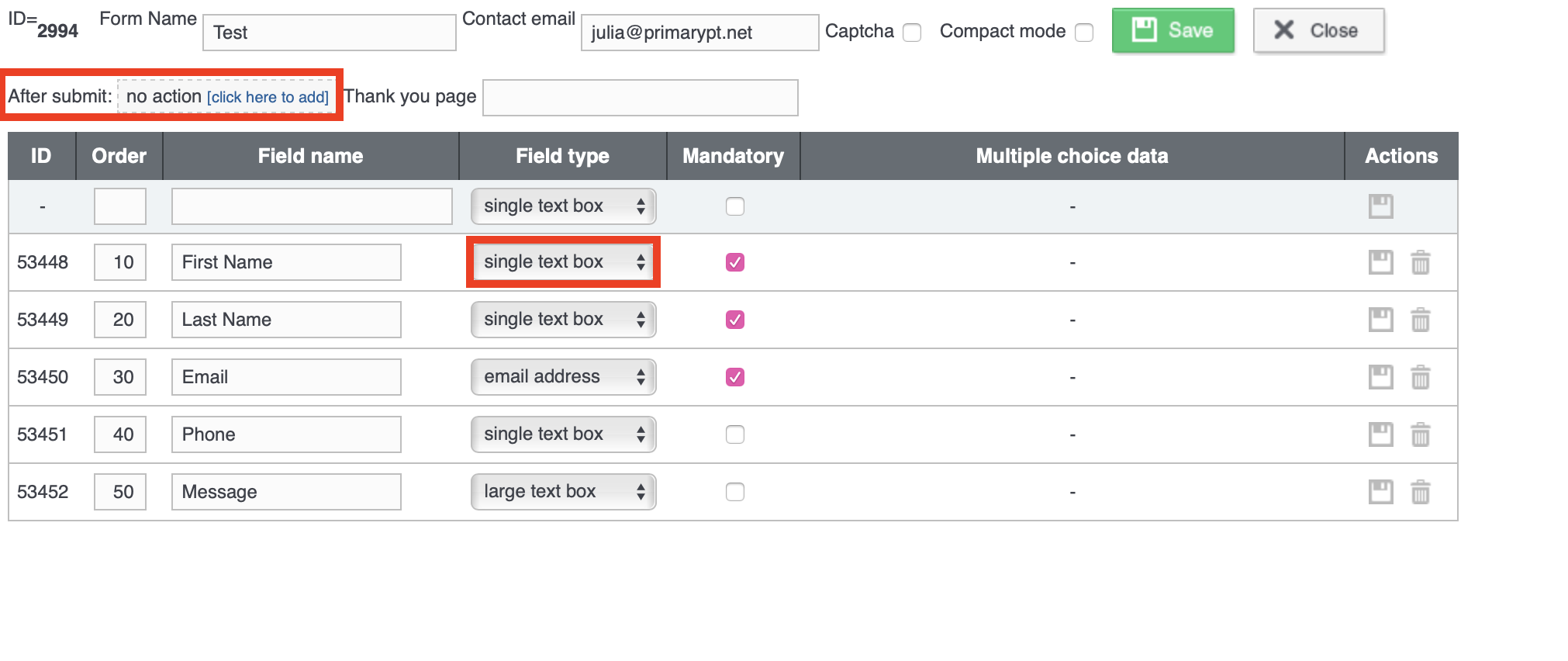Delete the Last Name field
1568x661 pixels.
(1421, 319)
